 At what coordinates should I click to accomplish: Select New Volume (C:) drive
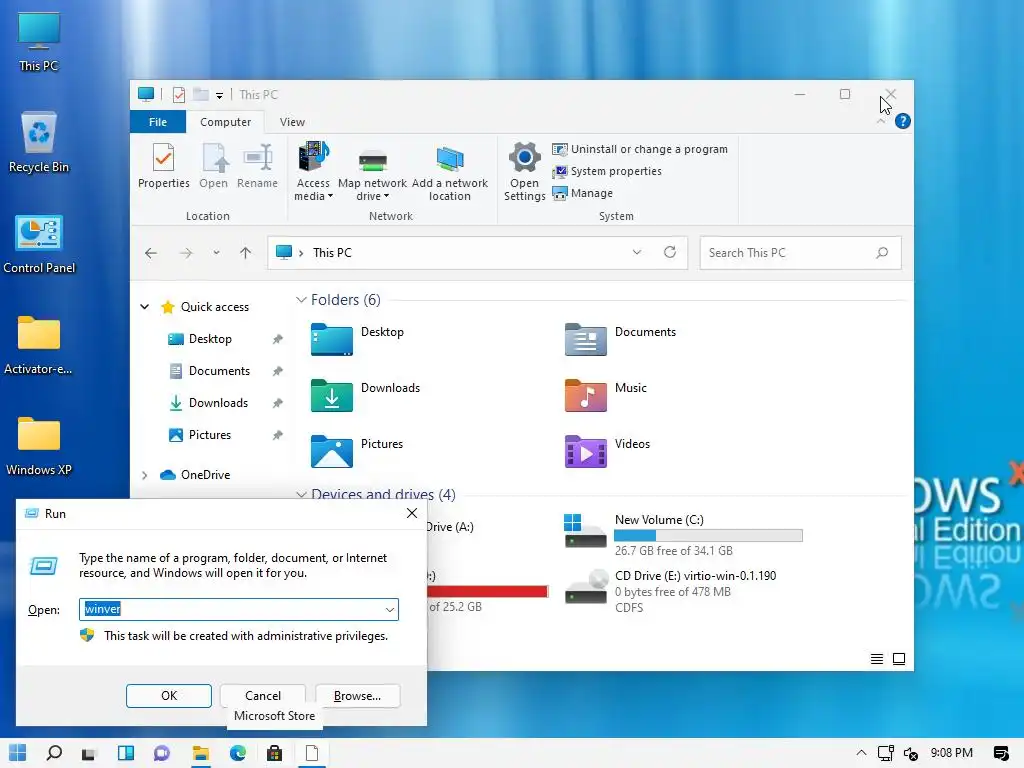tap(683, 534)
